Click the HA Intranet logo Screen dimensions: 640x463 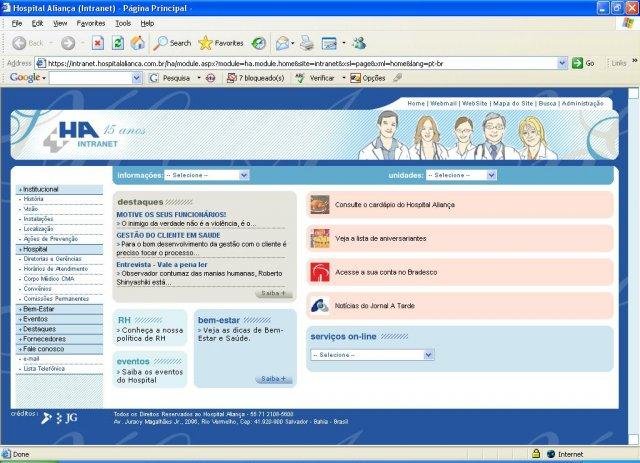click(x=80, y=135)
